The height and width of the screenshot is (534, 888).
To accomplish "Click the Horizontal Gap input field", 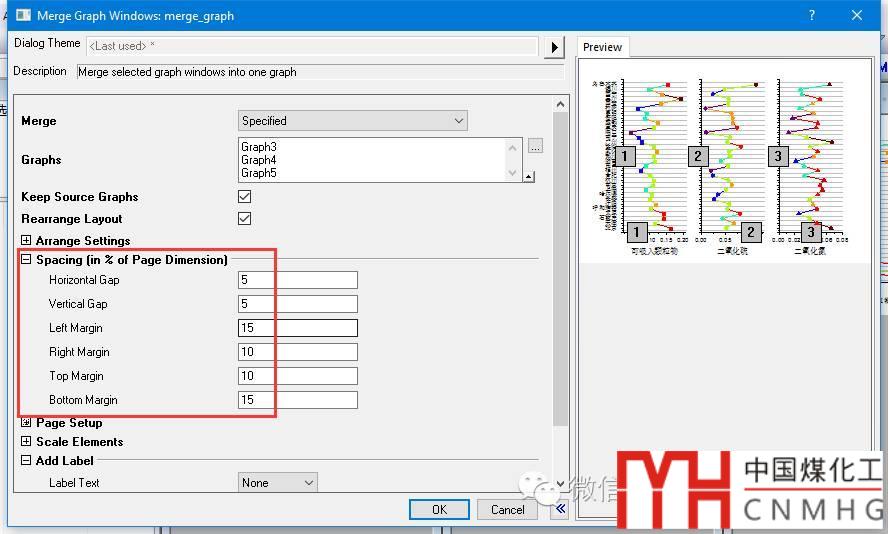I will pyautogui.click(x=298, y=280).
